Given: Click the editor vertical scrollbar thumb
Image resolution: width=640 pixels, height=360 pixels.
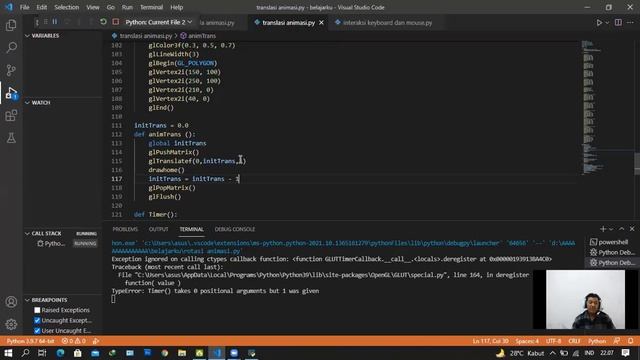Looking at the screenshot, I should coord(637,163).
